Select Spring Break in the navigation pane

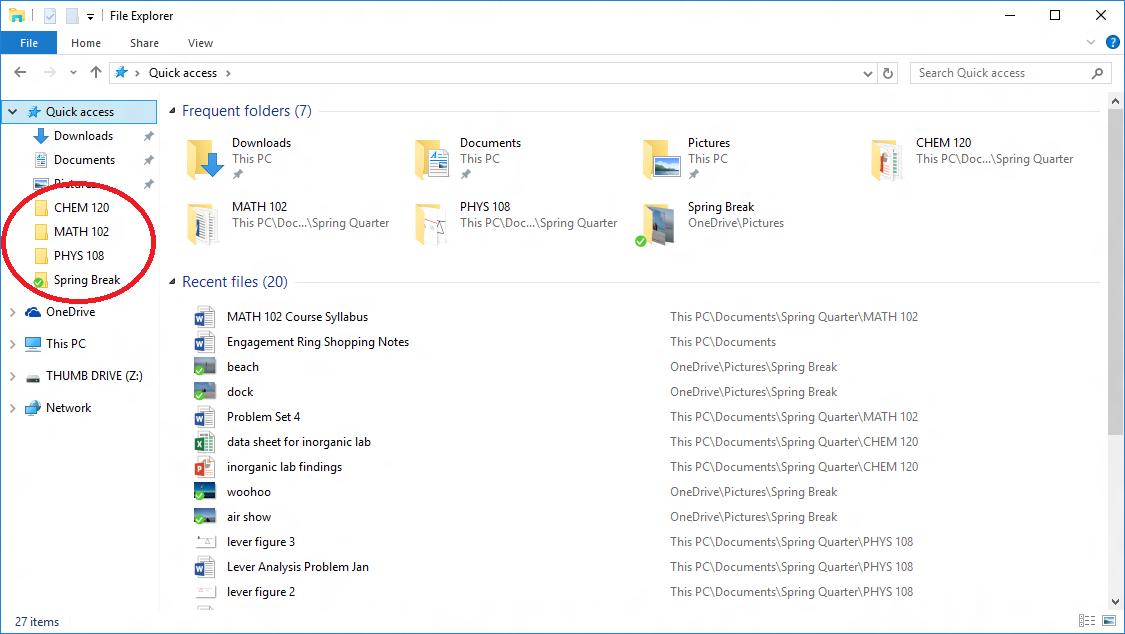click(86, 280)
